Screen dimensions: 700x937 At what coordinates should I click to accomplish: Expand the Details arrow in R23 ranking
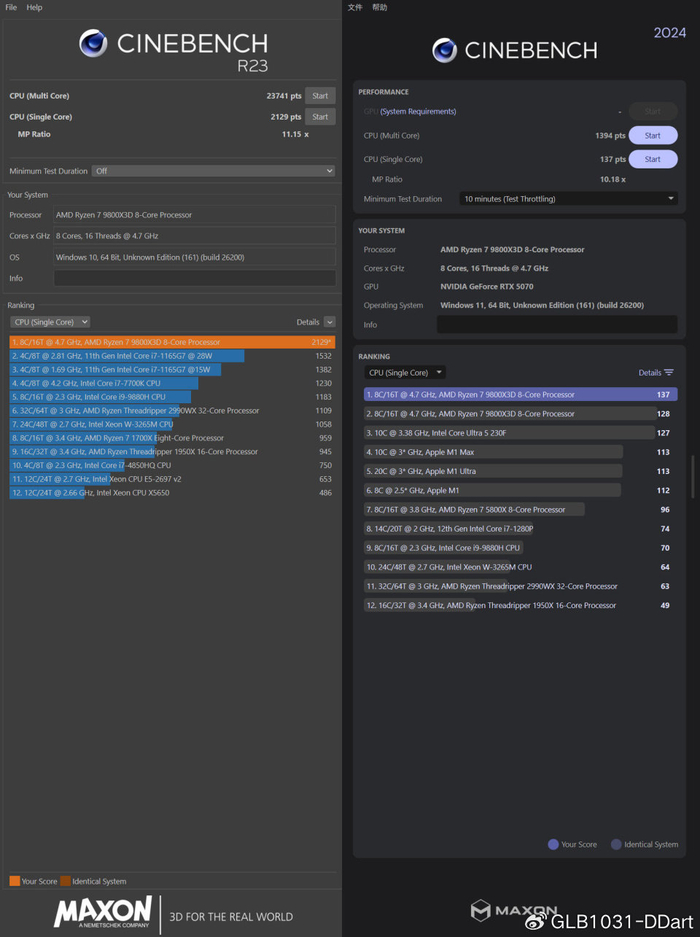329,322
